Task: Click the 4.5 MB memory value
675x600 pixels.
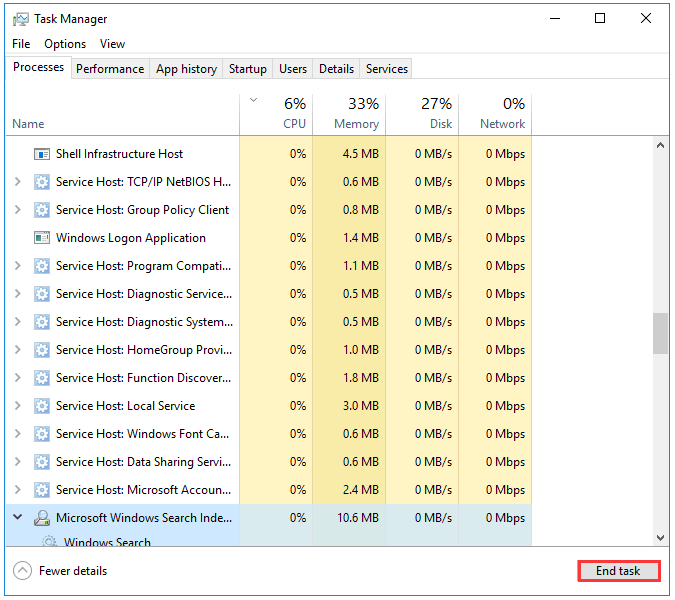Action: coord(361,154)
